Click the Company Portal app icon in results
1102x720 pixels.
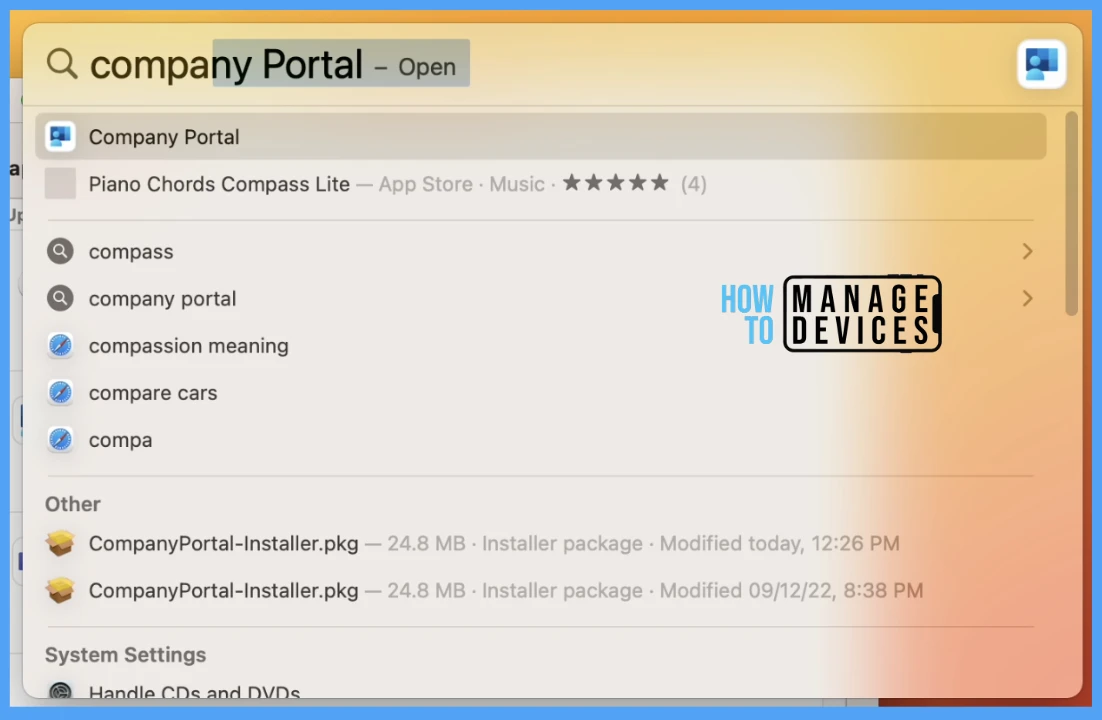pos(60,136)
